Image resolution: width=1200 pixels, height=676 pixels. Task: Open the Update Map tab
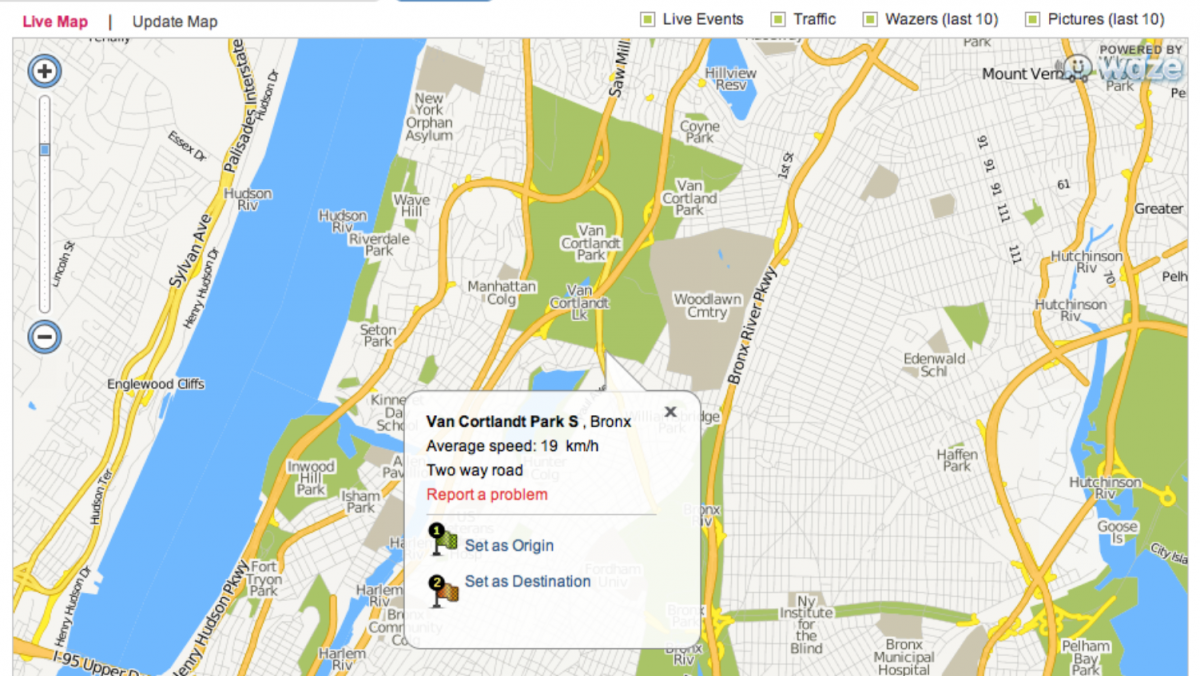[x=175, y=21]
